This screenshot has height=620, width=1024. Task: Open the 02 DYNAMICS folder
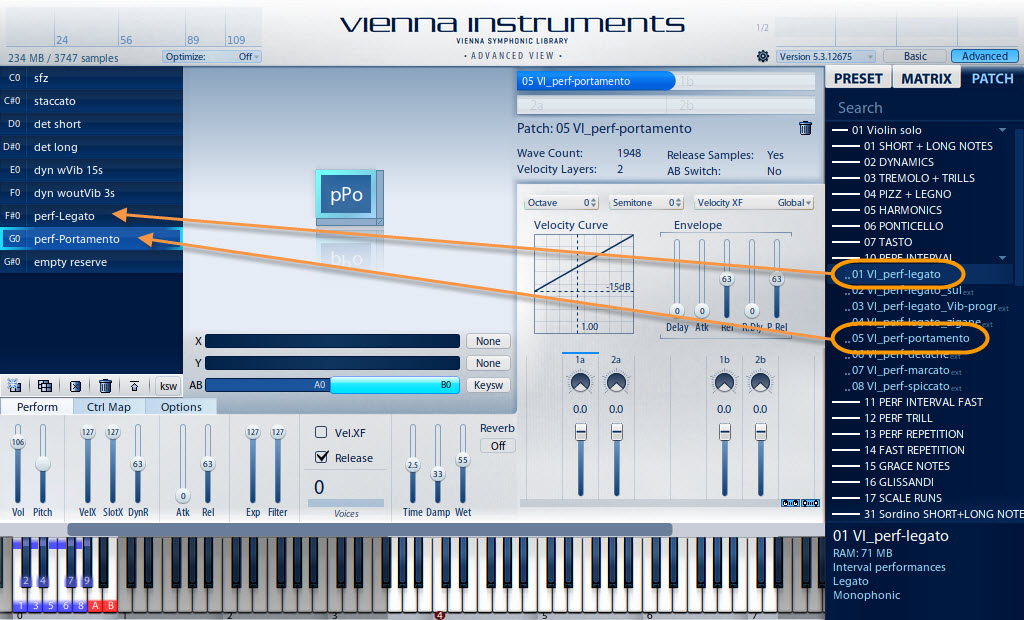click(x=899, y=162)
